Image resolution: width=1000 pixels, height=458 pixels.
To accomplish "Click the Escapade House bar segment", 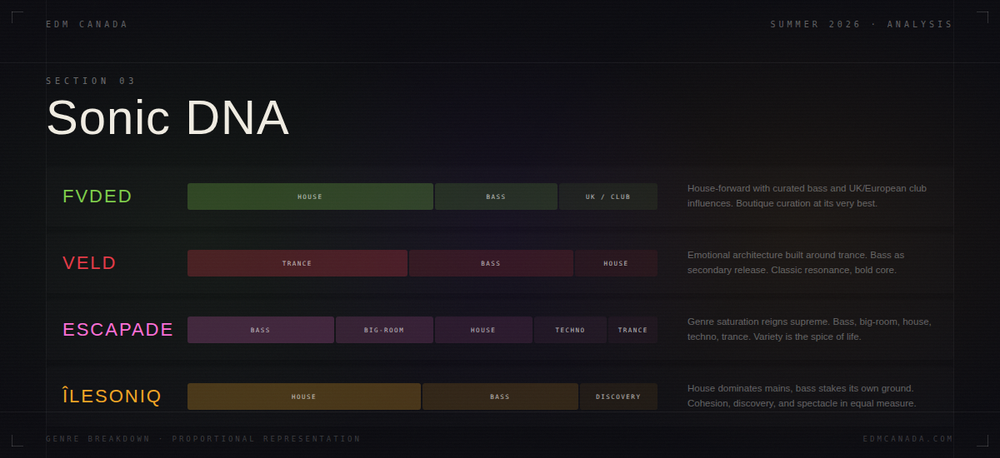I will point(483,330).
